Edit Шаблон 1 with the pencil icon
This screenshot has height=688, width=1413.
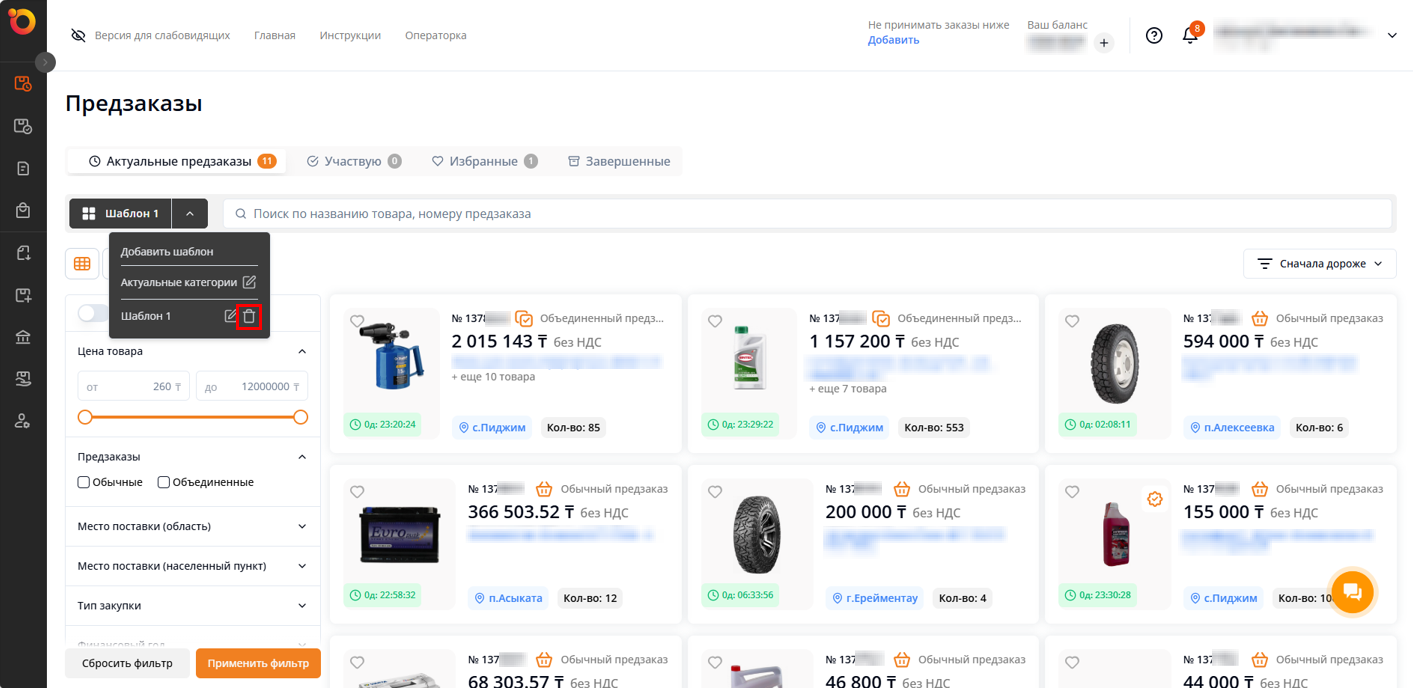point(230,316)
